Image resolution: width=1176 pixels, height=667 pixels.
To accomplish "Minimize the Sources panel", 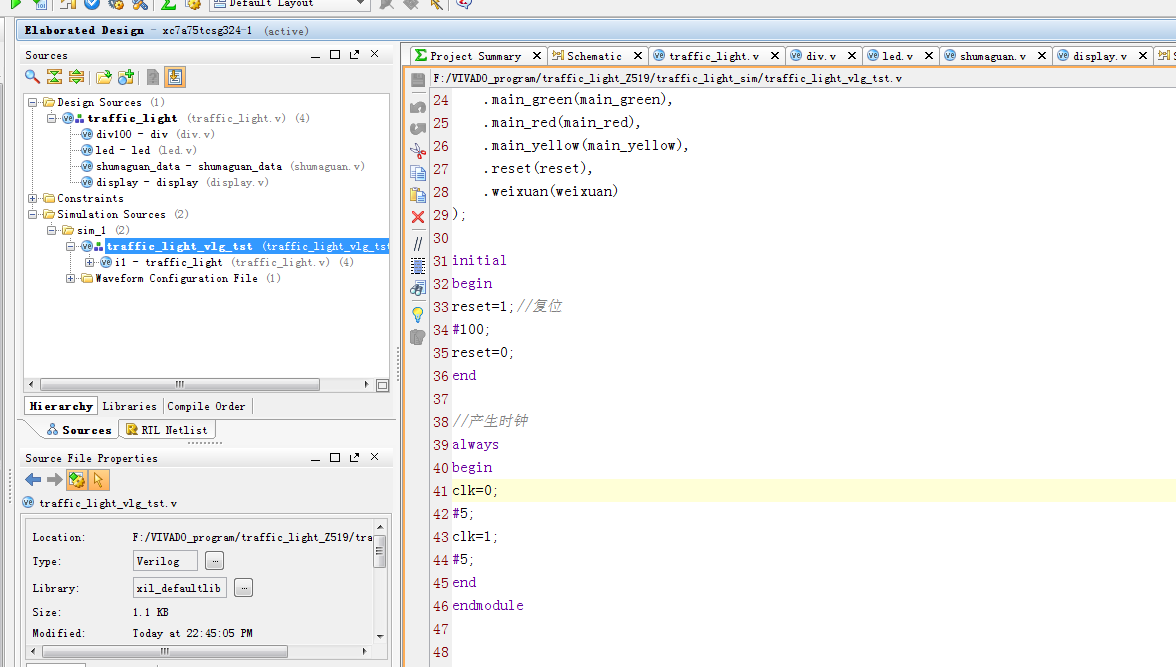I will point(315,56).
